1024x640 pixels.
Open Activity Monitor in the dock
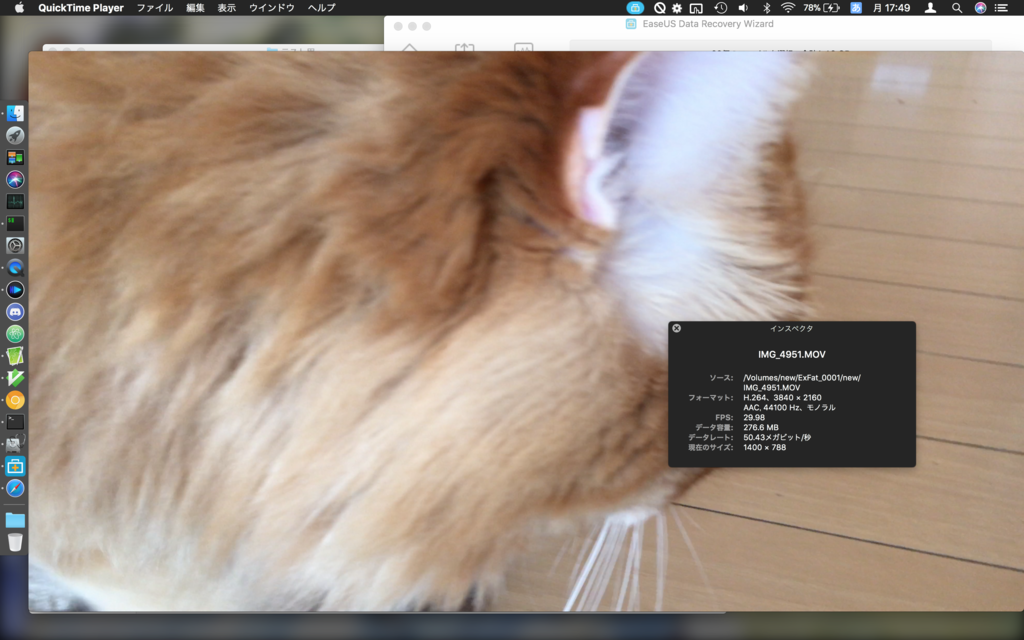[x=15, y=201]
